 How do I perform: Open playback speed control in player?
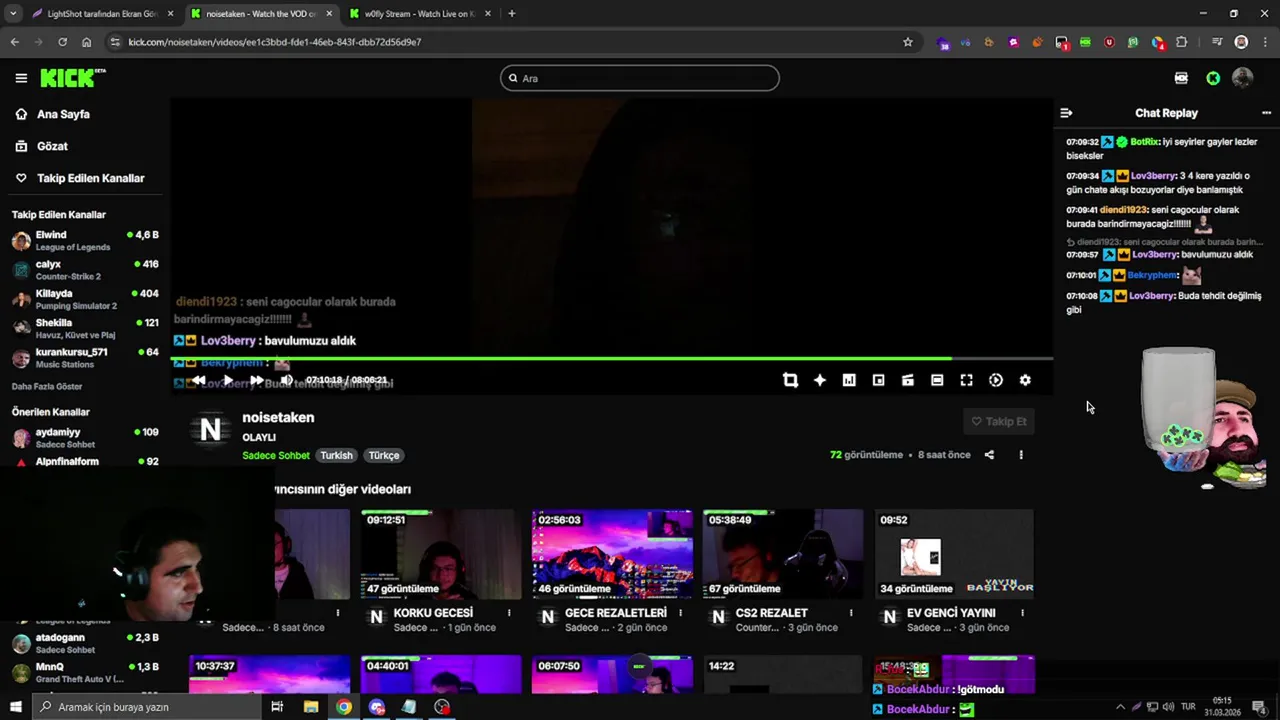click(x=996, y=380)
